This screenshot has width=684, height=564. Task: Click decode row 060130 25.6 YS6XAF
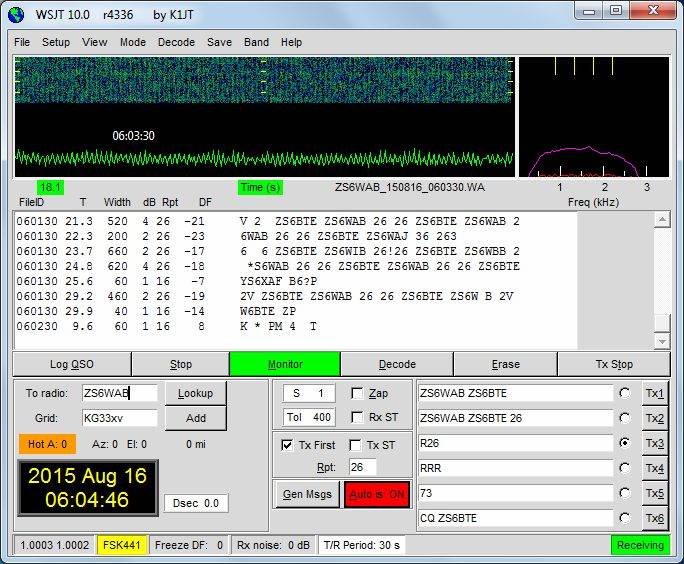tap(167, 281)
